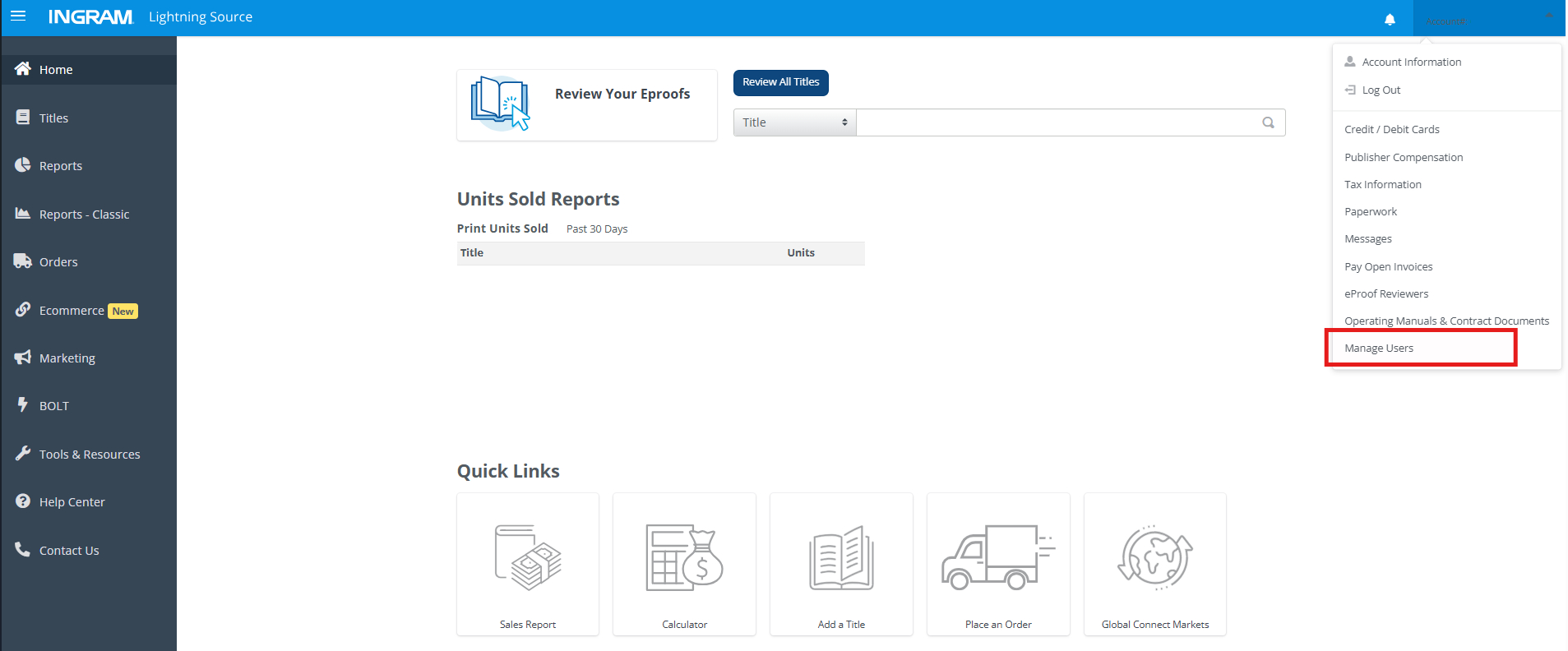Click the Add a Title book icon
This screenshot has height=651, width=1568.
(x=841, y=559)
